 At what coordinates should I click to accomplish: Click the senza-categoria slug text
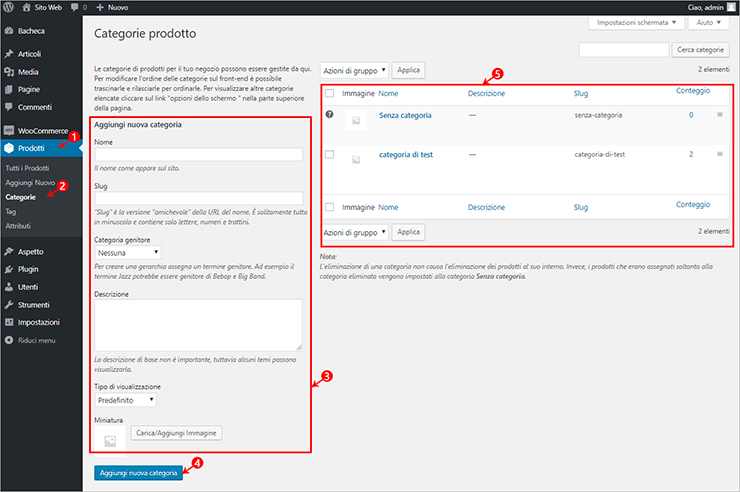[x=598, y=115]
